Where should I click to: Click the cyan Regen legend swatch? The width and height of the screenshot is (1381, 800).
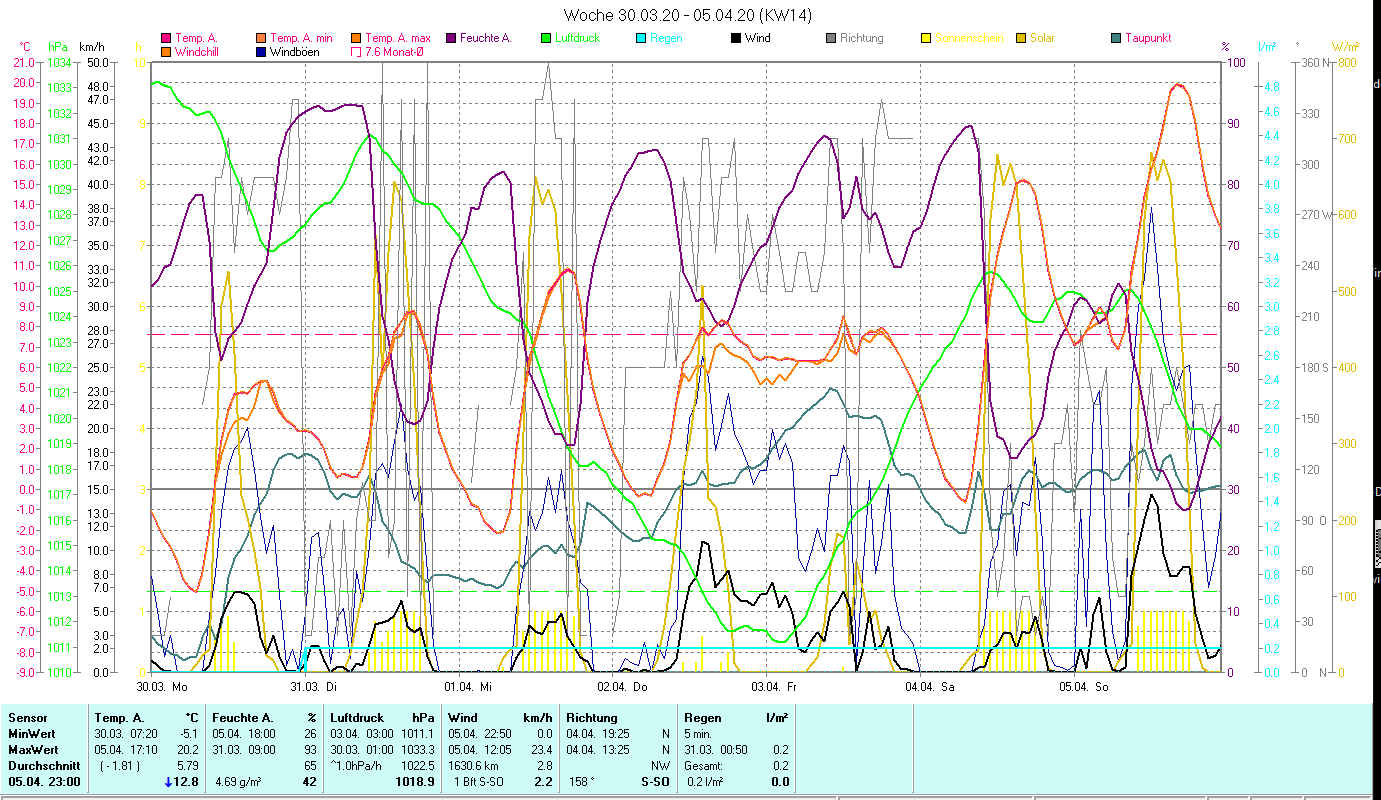pos(642,38)
